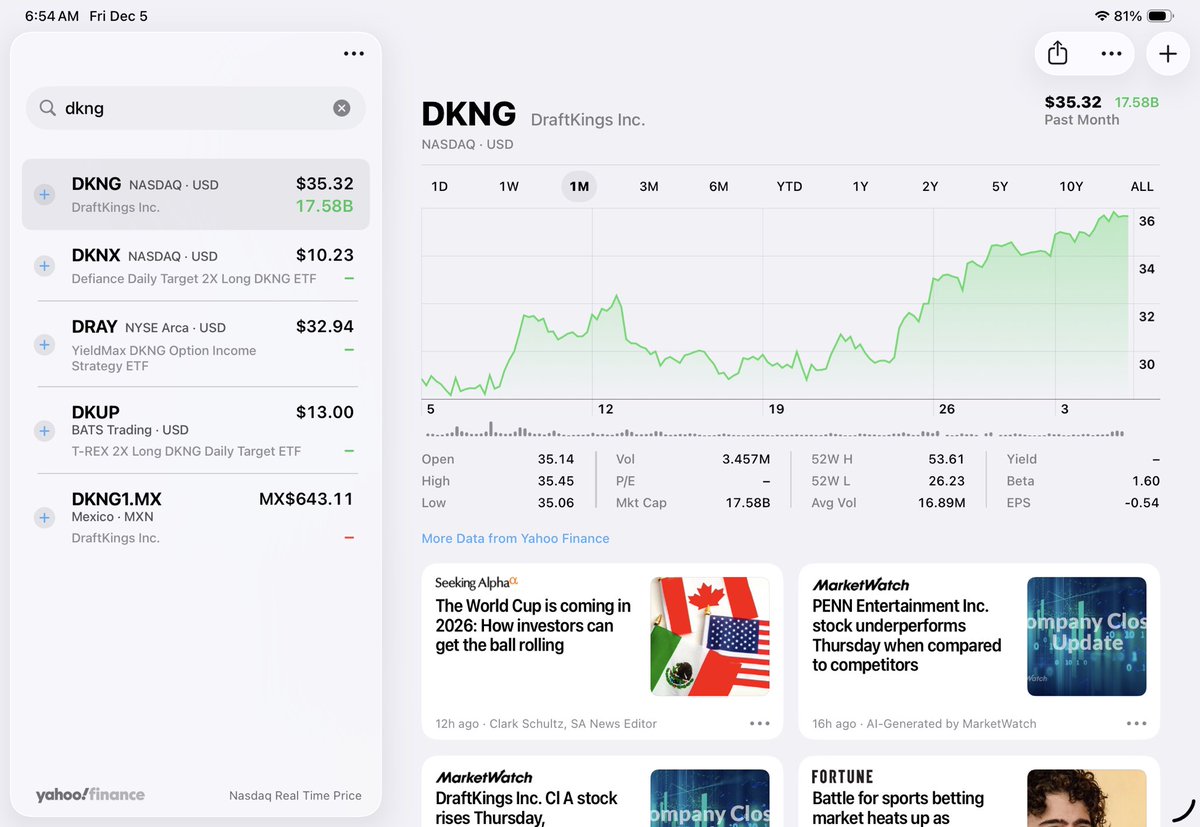1200x827 pixels.
Task: Clear the search field with the X icon
Action: (x=342, y=108)
